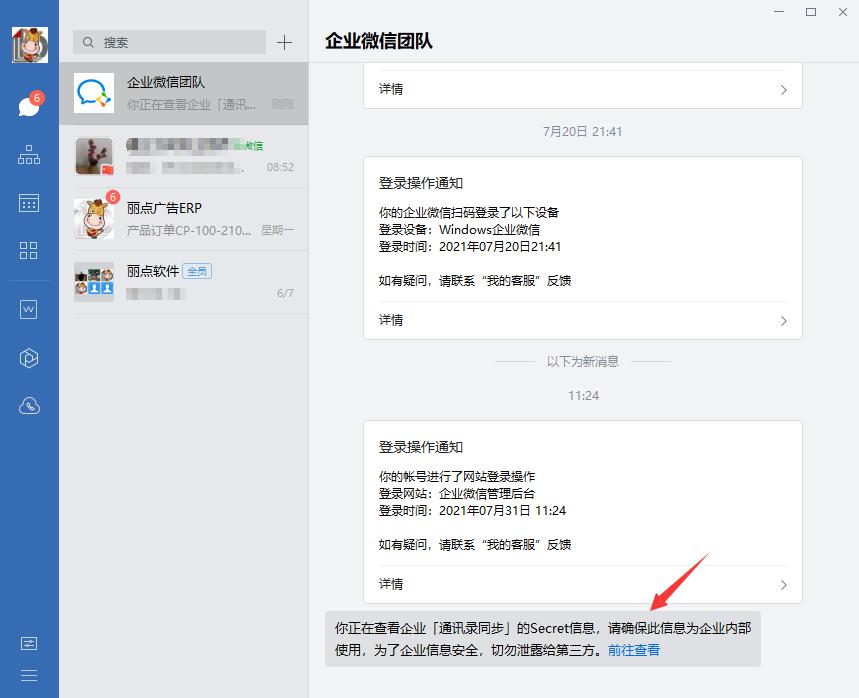
Task: Click the 丽点软件 group avatar
Action: click(x=94, y=282)
